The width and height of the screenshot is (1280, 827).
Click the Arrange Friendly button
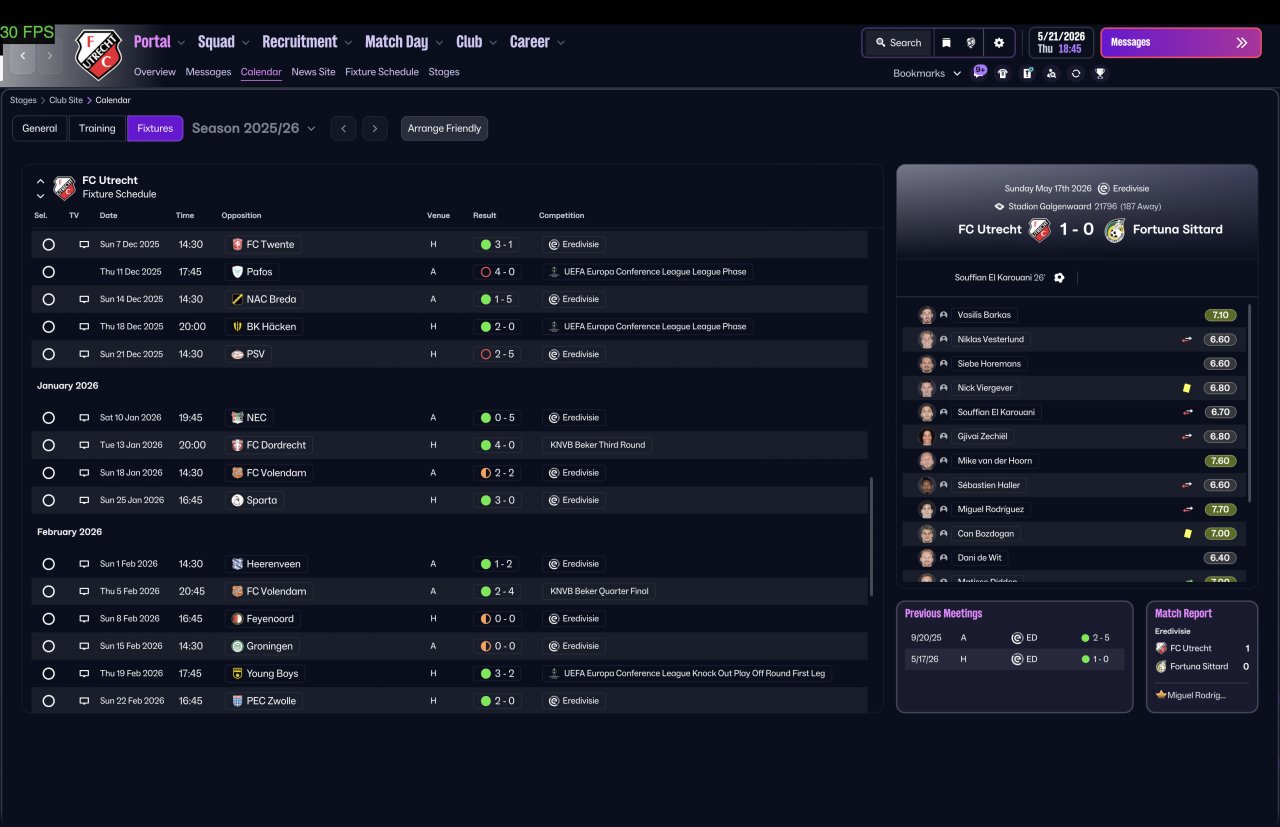click(444, 128)
